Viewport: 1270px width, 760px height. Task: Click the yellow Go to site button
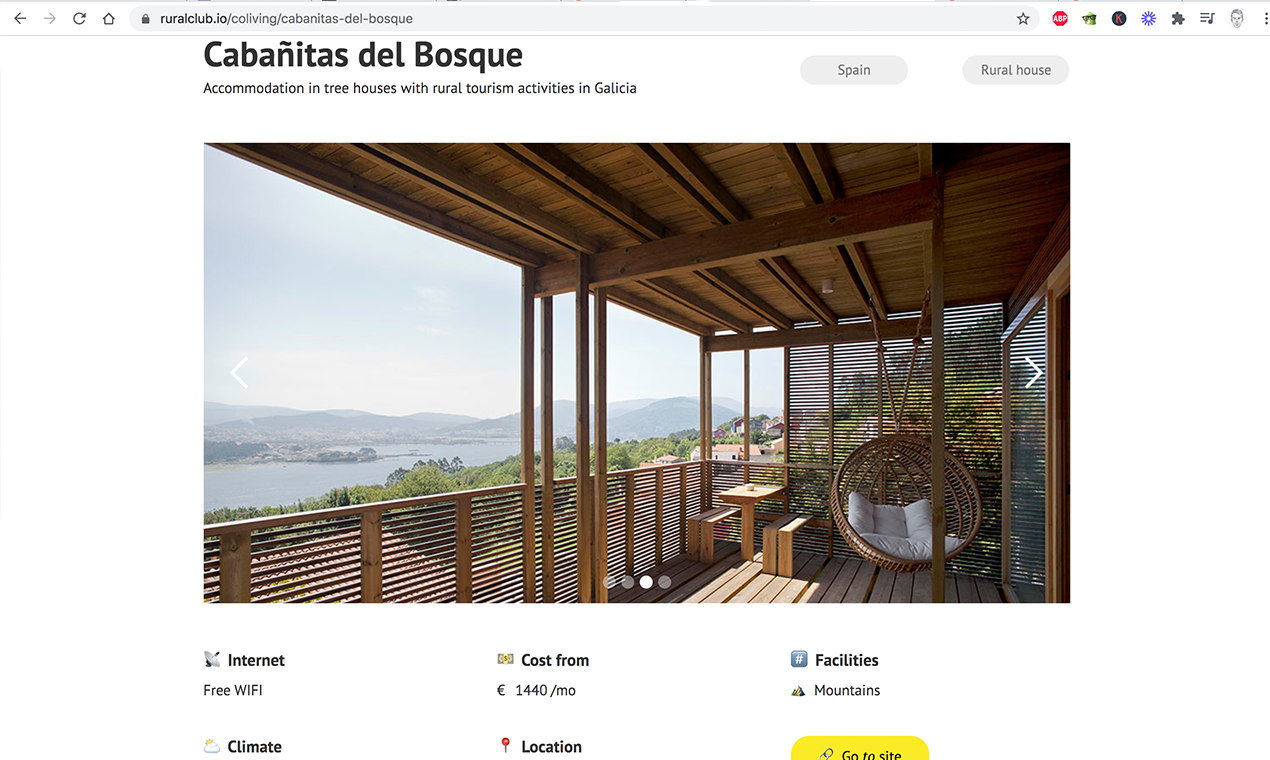[860, 748]
